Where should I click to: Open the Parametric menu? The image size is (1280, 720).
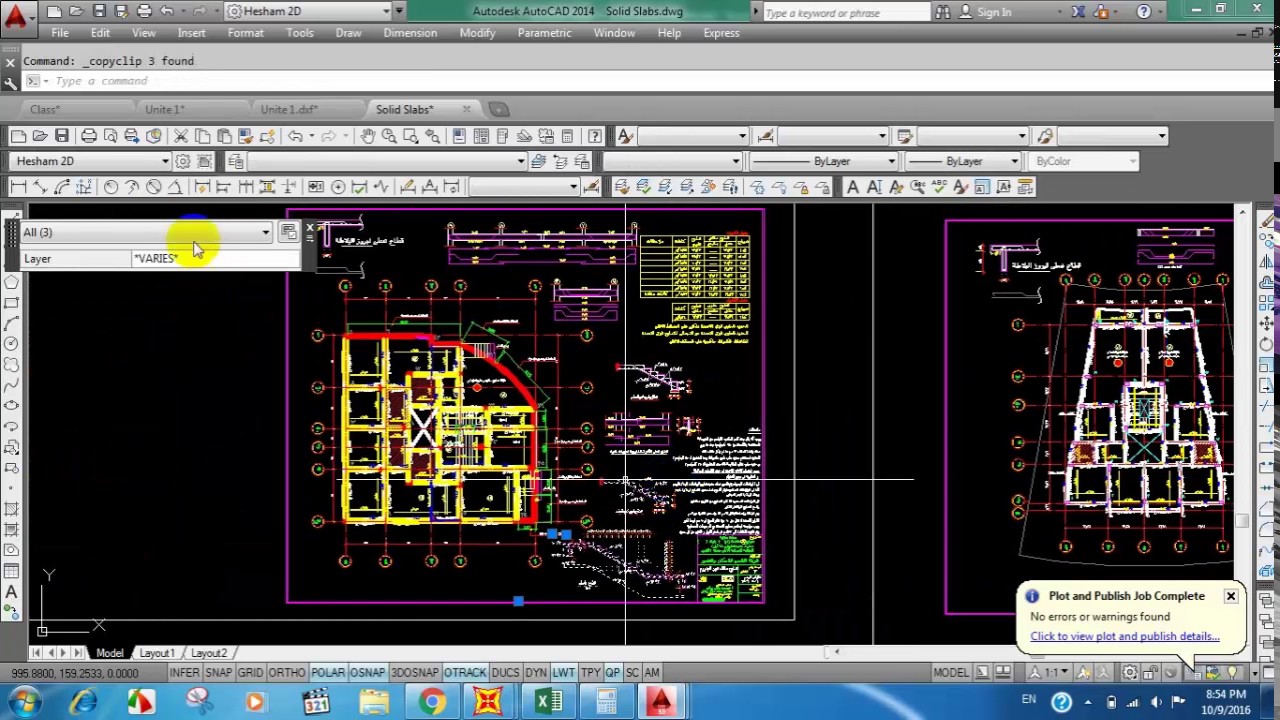[x=543, y=33]
